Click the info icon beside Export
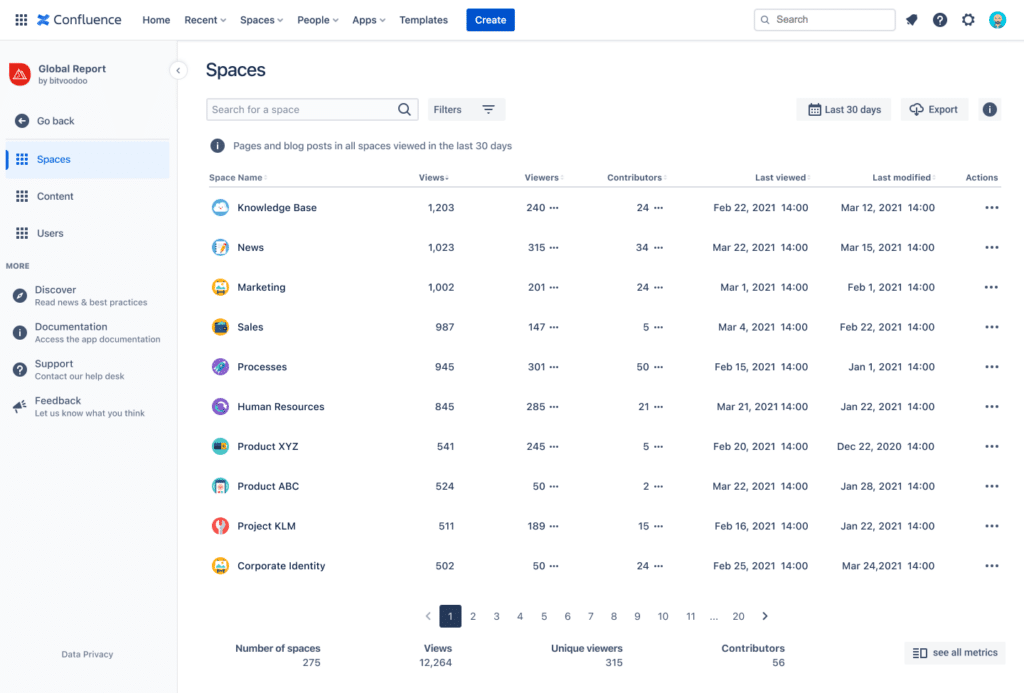 [989, 109]
